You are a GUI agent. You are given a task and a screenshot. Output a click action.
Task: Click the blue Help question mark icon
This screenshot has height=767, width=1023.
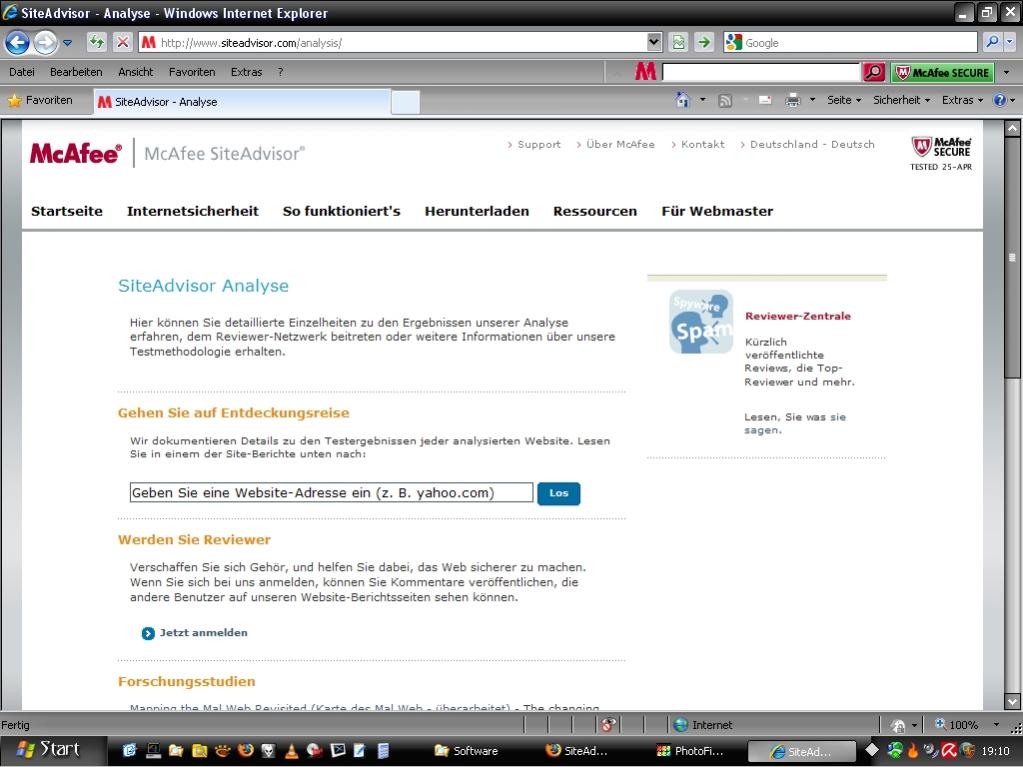[x=1000, y=100]
